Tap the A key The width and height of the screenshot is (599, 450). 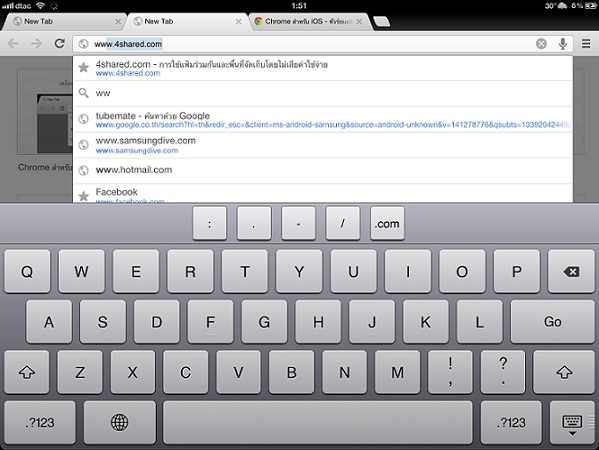(49, 322)
